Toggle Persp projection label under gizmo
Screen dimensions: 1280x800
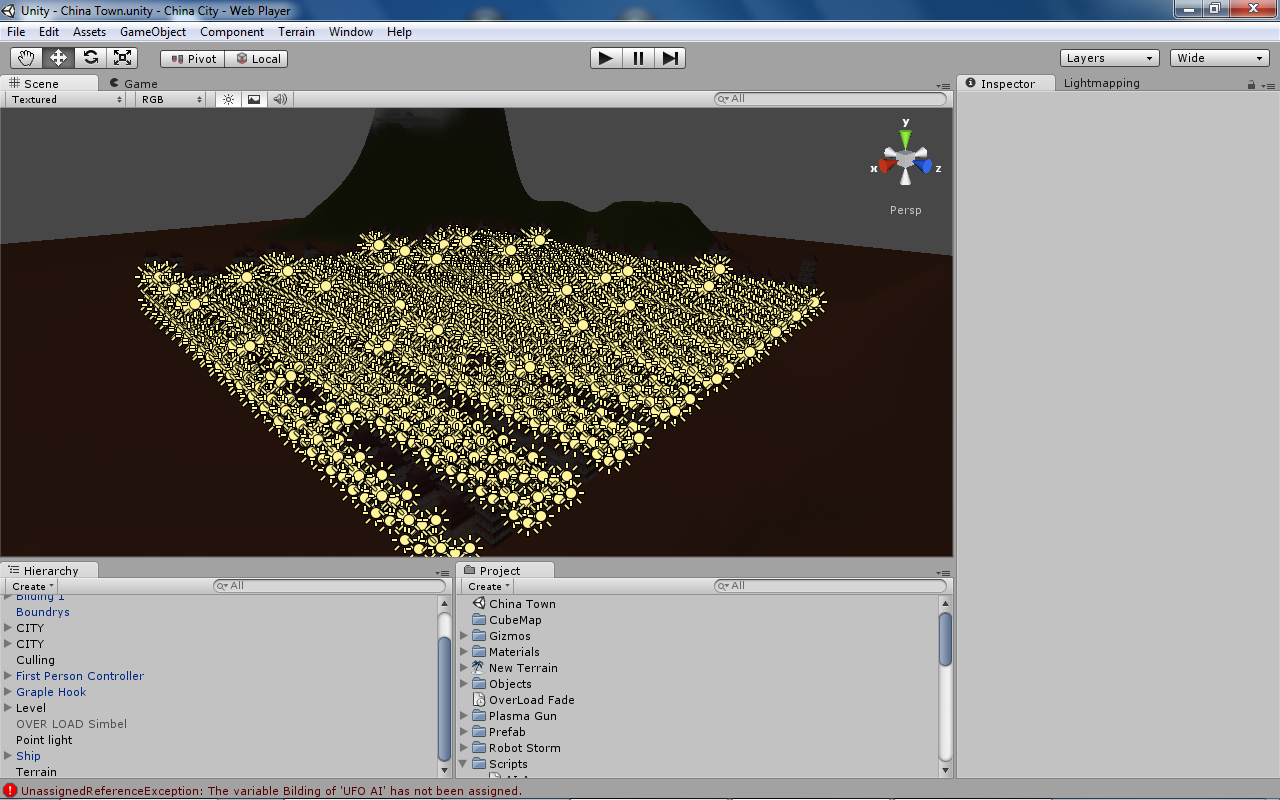(x=906, y=210)
